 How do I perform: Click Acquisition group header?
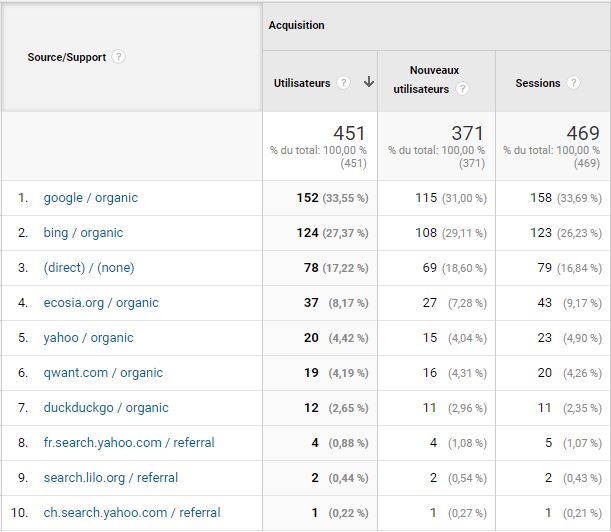click(x=296, y=25)
